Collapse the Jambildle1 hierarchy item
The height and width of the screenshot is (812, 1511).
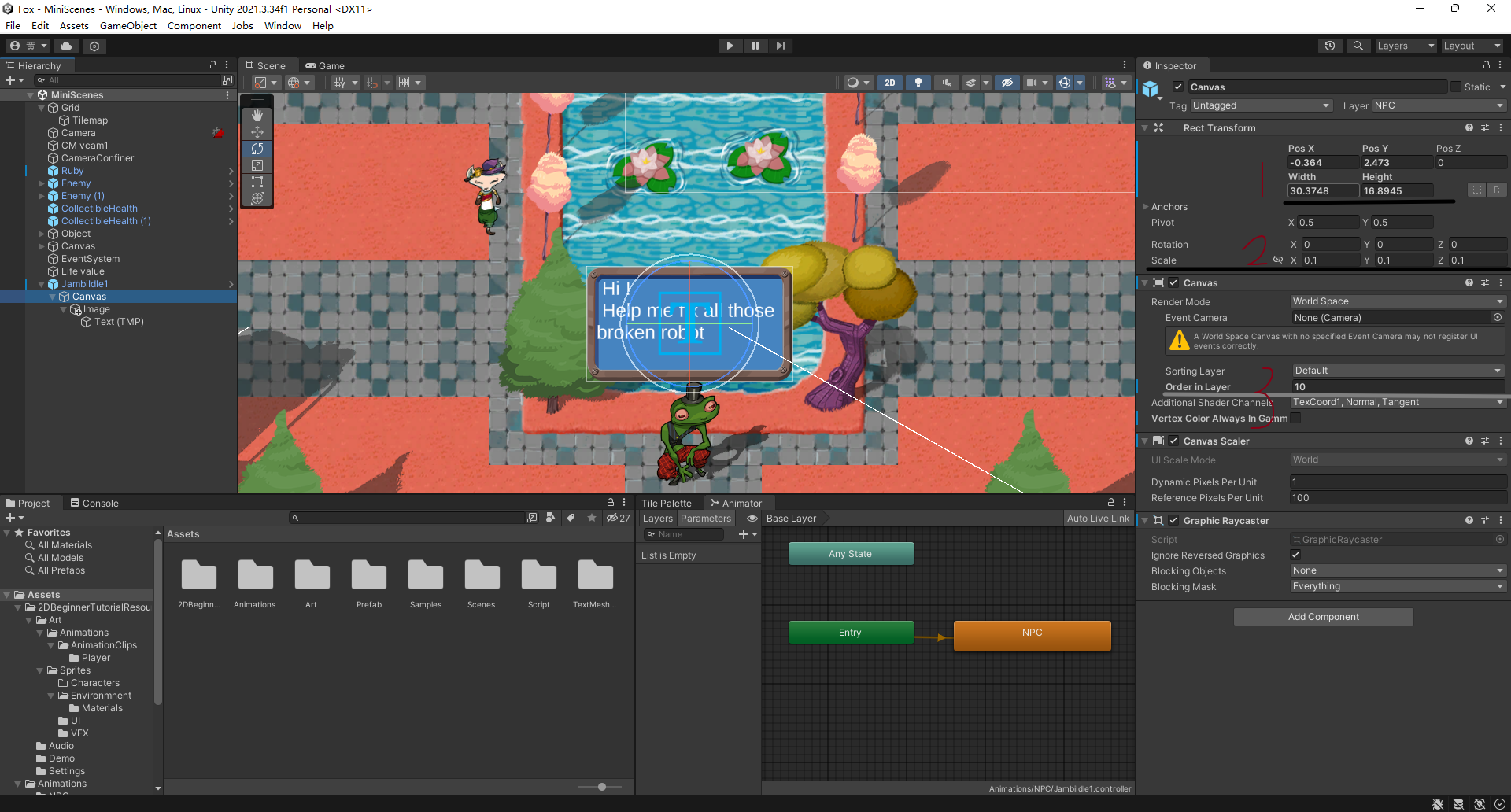(x=41, y=284)
